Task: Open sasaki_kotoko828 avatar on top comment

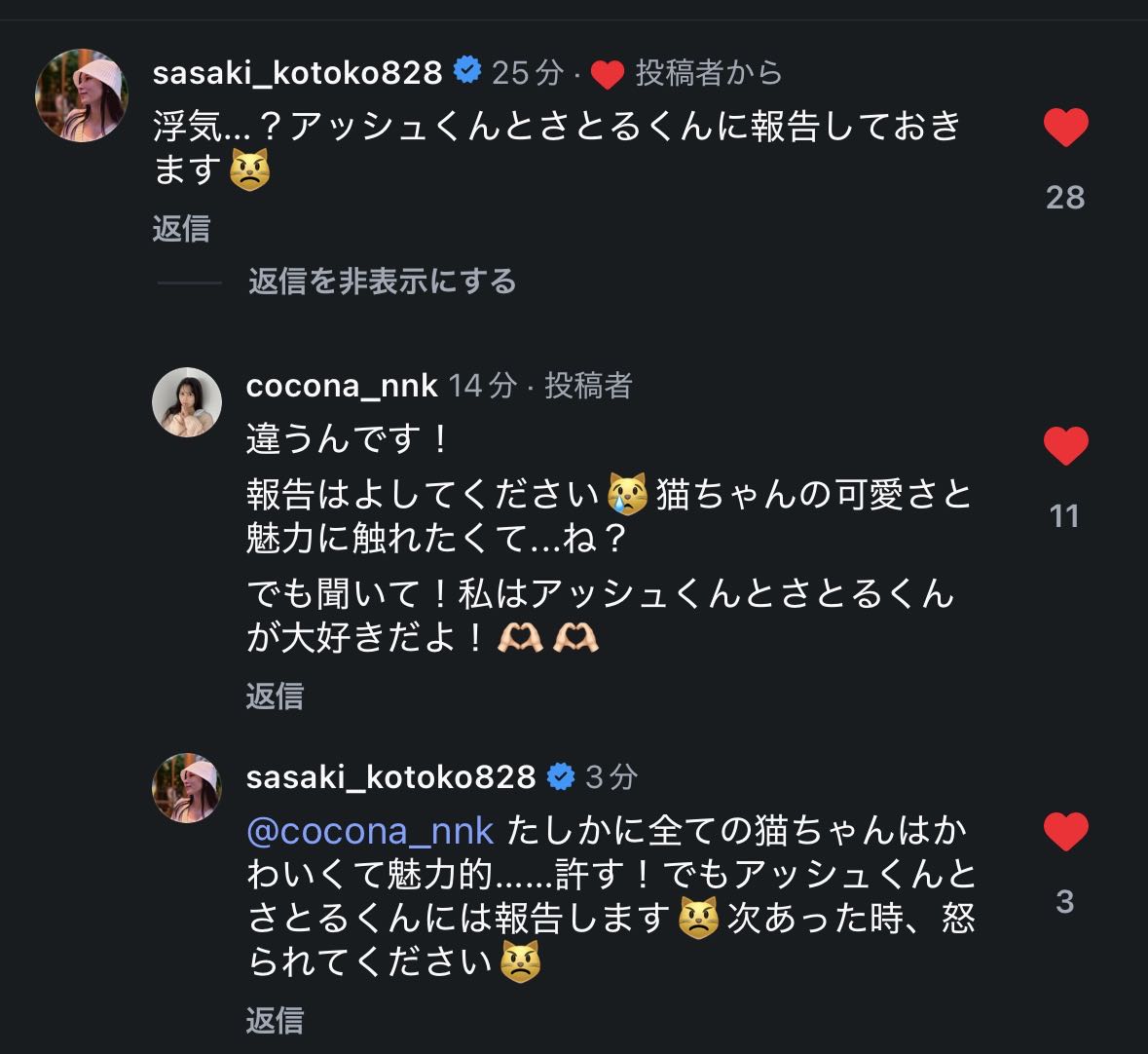Action: [x=82, y=96]
